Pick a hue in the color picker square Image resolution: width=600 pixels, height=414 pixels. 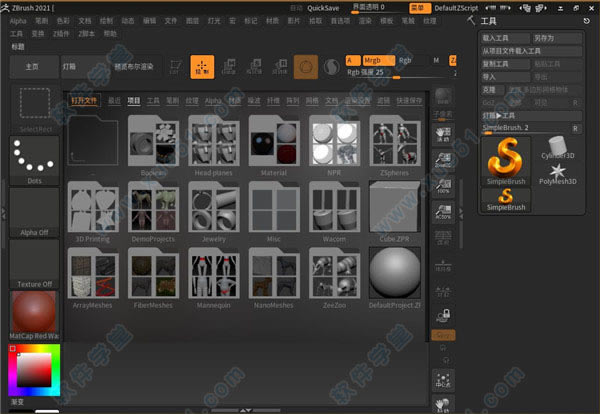[34, 370]
